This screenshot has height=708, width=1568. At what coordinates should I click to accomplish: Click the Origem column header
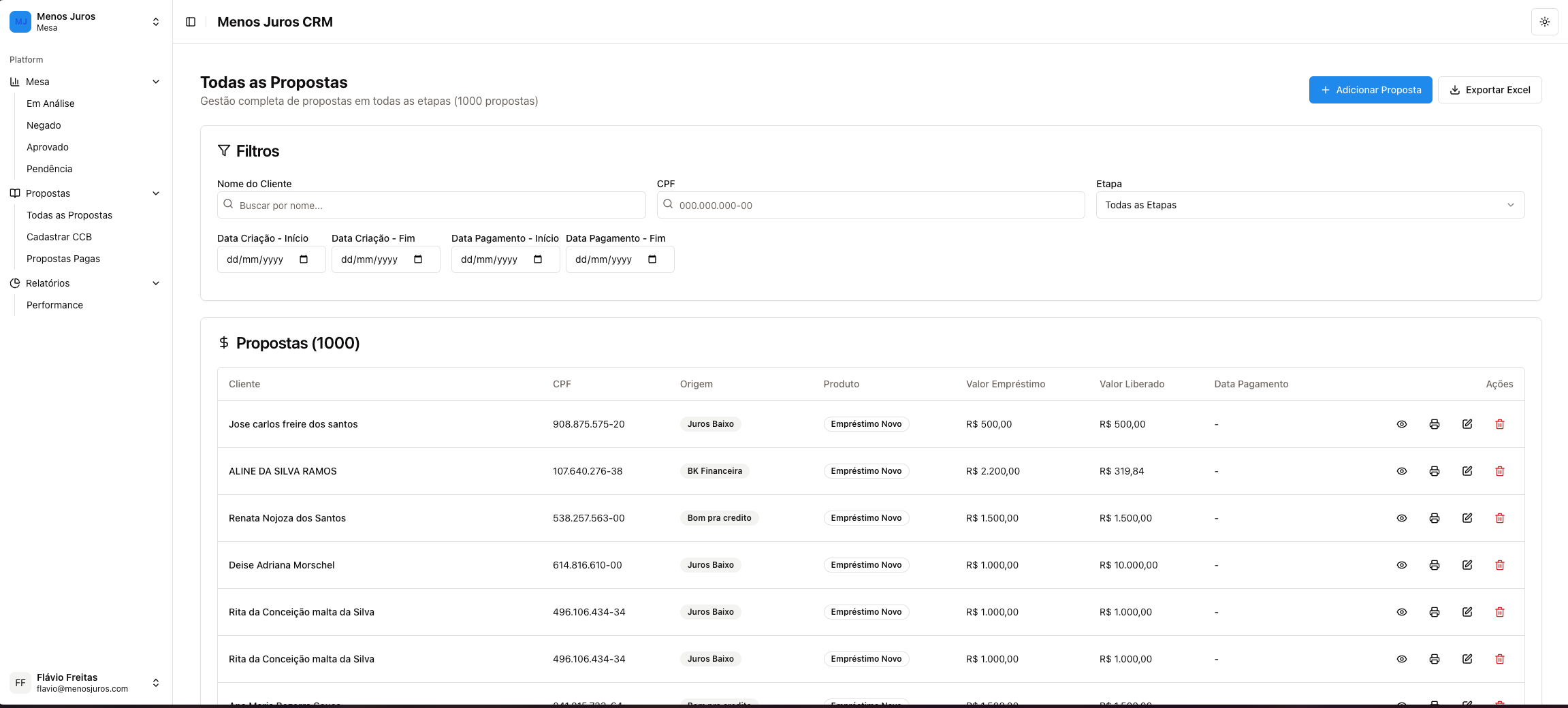[x=697, y=384]
